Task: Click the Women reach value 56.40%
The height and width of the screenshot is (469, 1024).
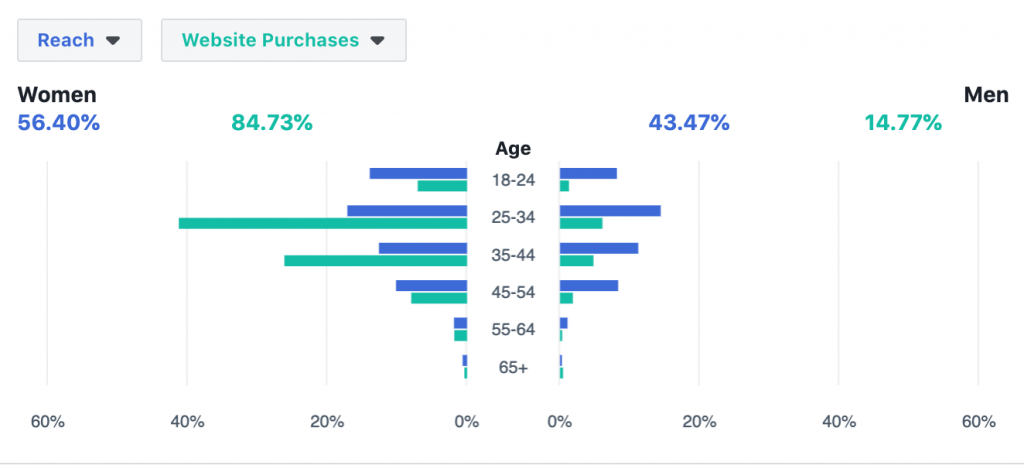Action: tap(59, 123)
